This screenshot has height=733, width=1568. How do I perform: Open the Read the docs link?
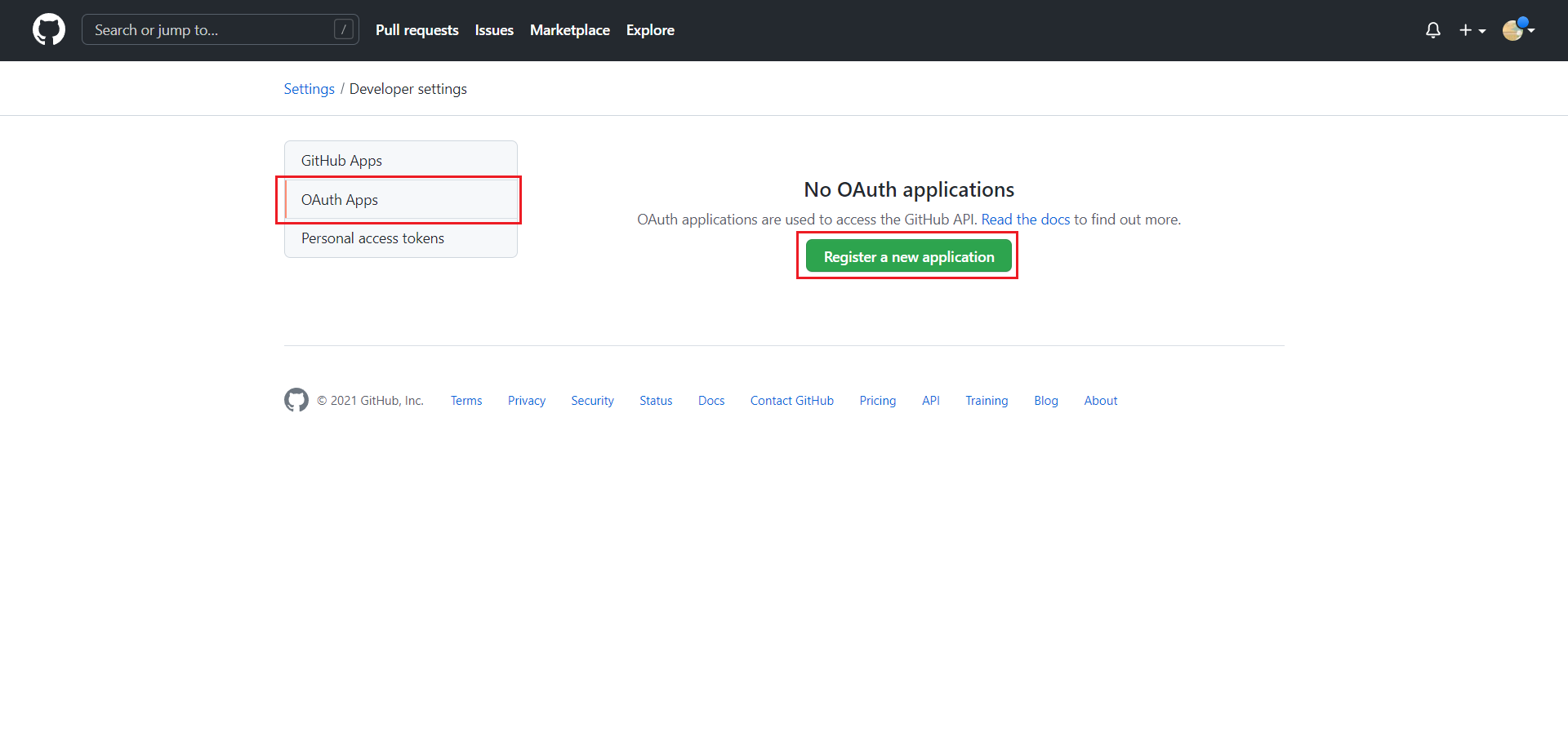pos(1026,220)
